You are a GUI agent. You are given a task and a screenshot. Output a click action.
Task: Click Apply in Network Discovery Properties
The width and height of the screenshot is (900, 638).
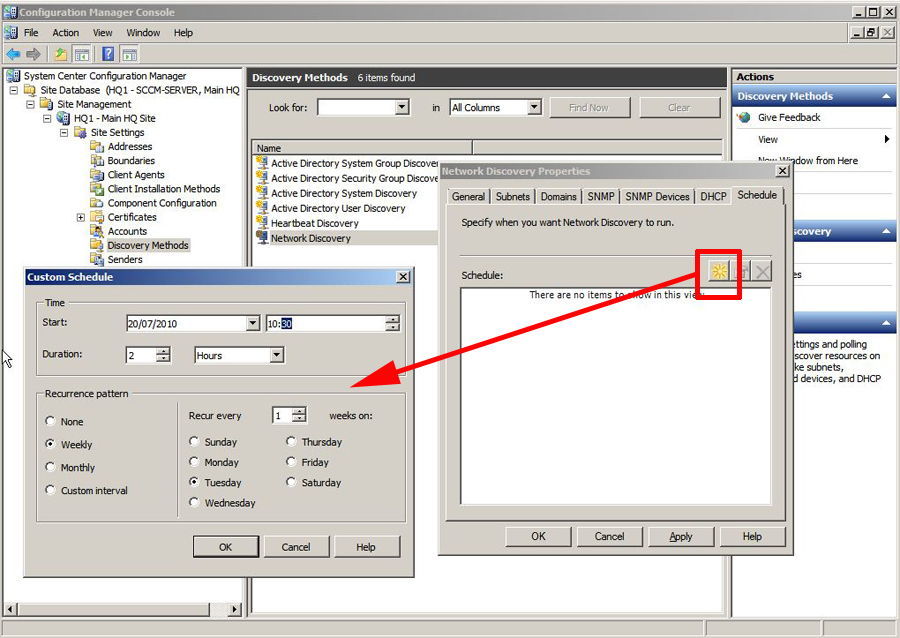(681, 536)
